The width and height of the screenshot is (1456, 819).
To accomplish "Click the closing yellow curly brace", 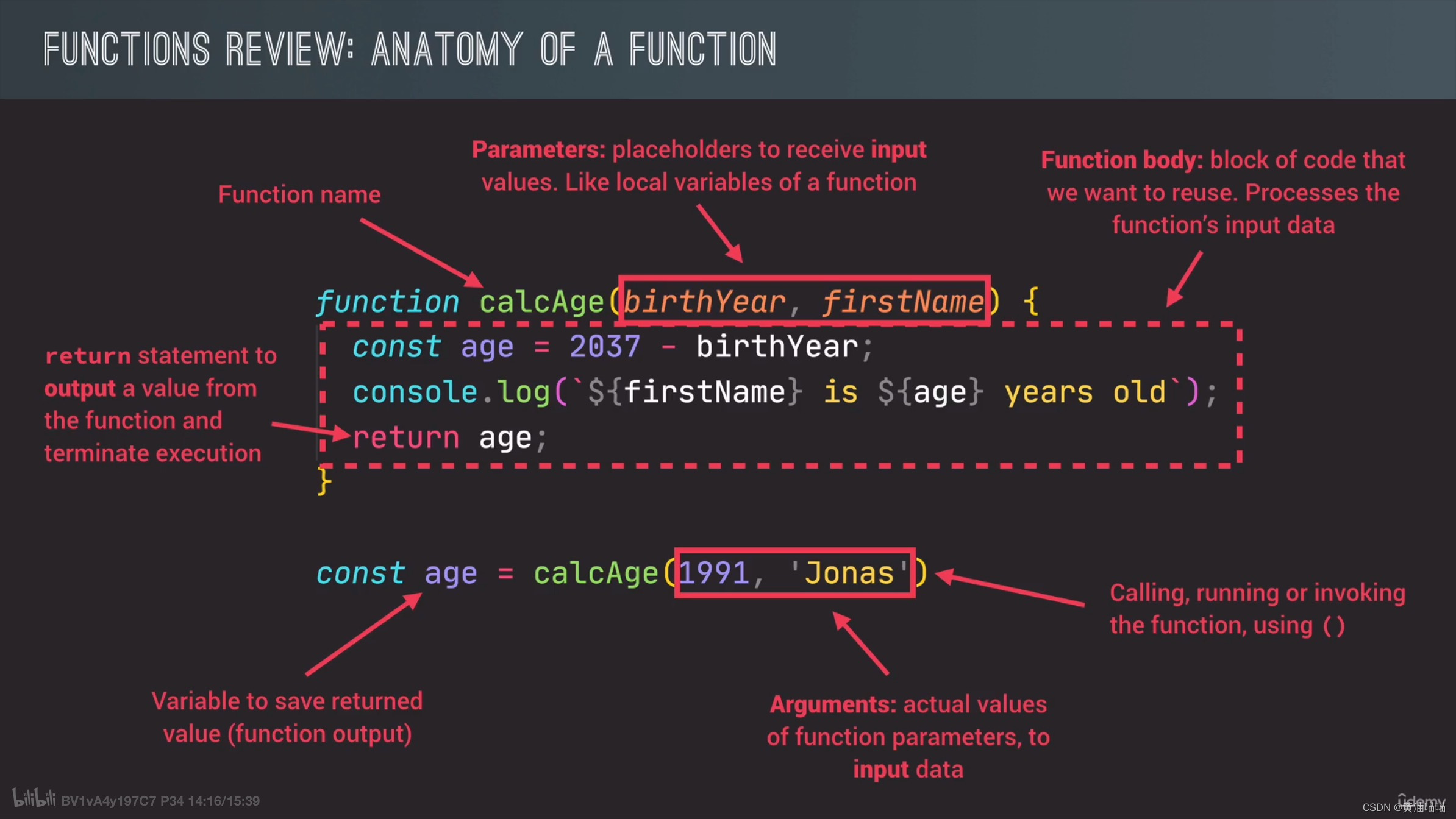I will point(324,481).
